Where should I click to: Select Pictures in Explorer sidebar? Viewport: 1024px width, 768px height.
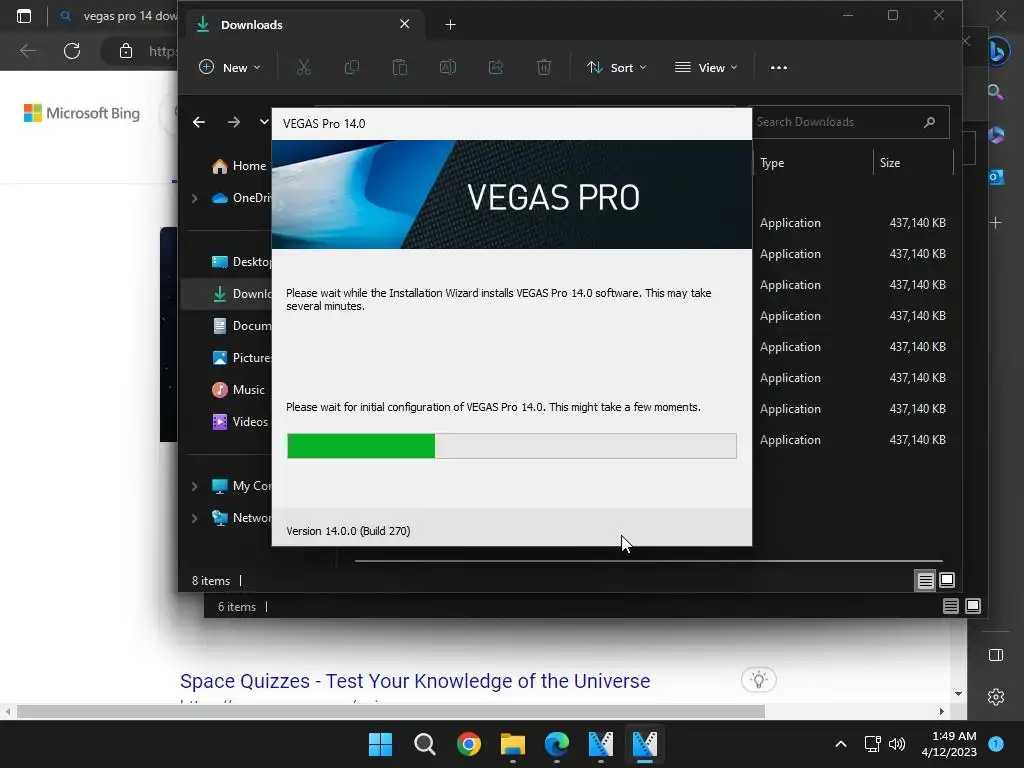point(240,358)
